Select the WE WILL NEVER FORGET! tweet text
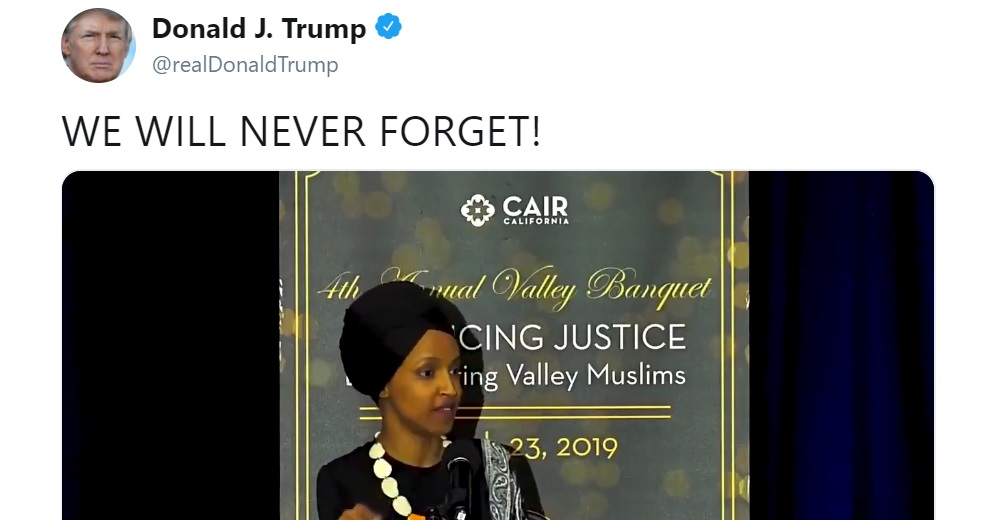 point(301,132)
